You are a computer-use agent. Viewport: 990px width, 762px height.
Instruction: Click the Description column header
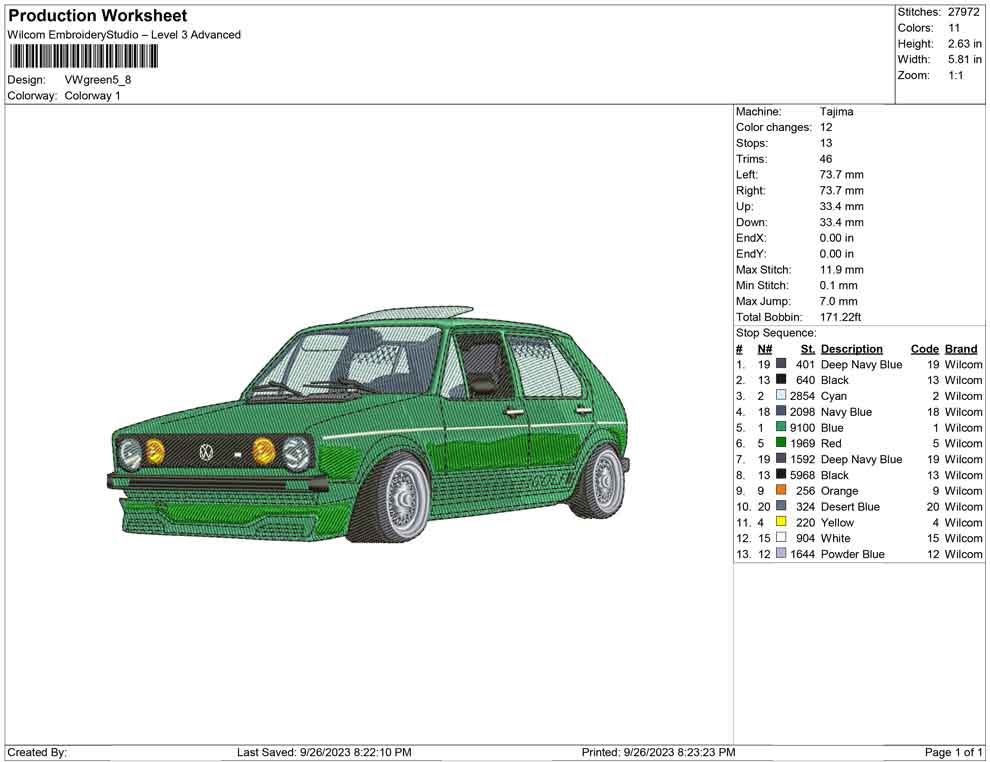(851, 349)
